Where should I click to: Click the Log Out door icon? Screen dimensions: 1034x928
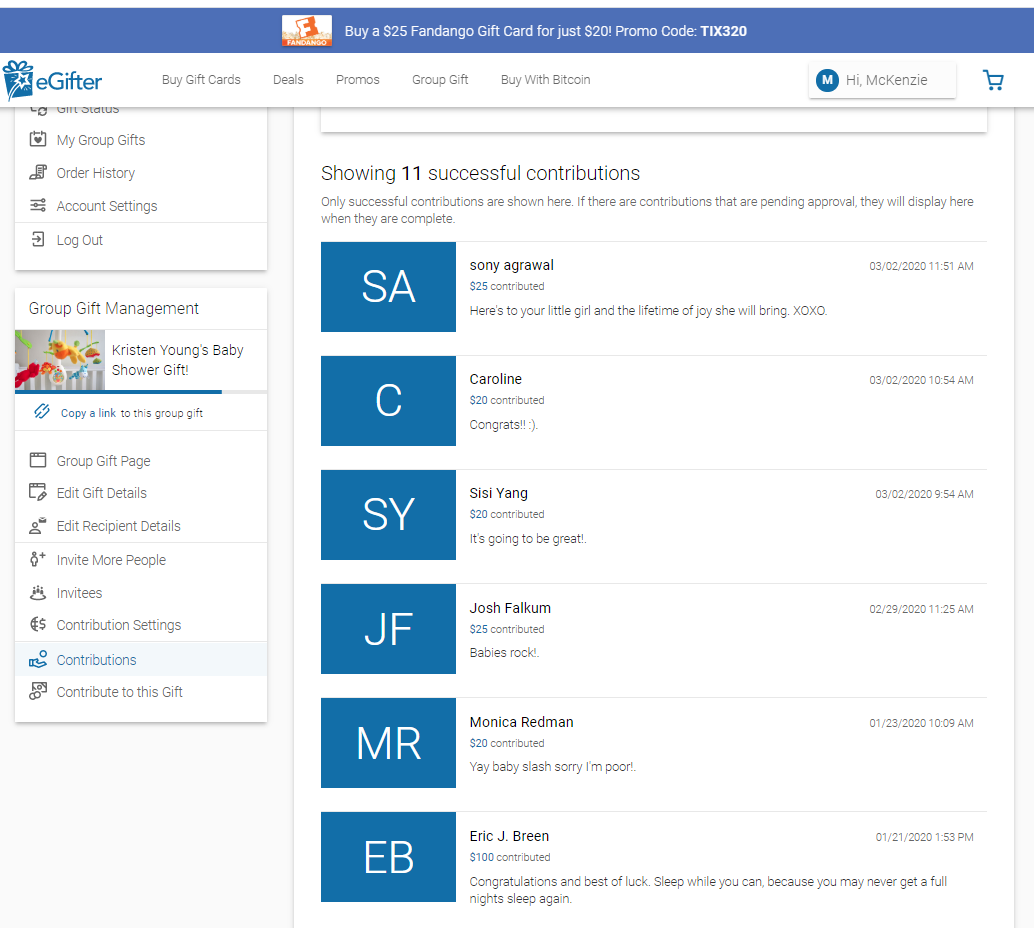(x=38, y=239)
